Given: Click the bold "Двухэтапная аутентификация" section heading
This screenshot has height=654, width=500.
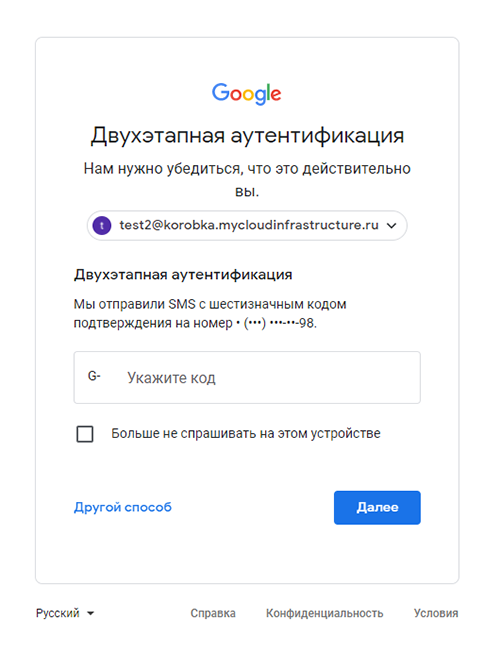Looking at the screenshot, I should tap(183, 275).
